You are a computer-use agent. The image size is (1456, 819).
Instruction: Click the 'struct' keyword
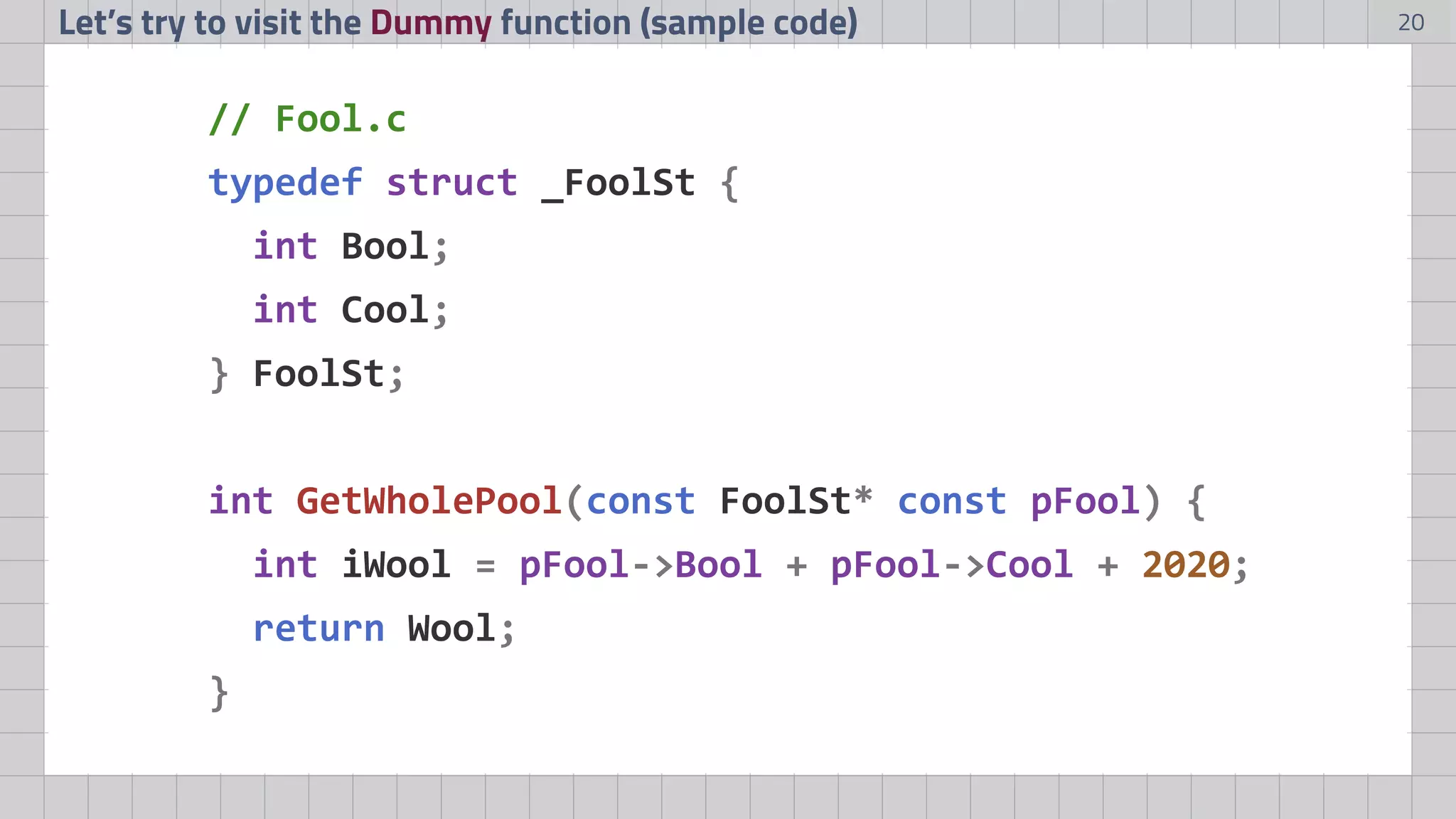(451, 183)
